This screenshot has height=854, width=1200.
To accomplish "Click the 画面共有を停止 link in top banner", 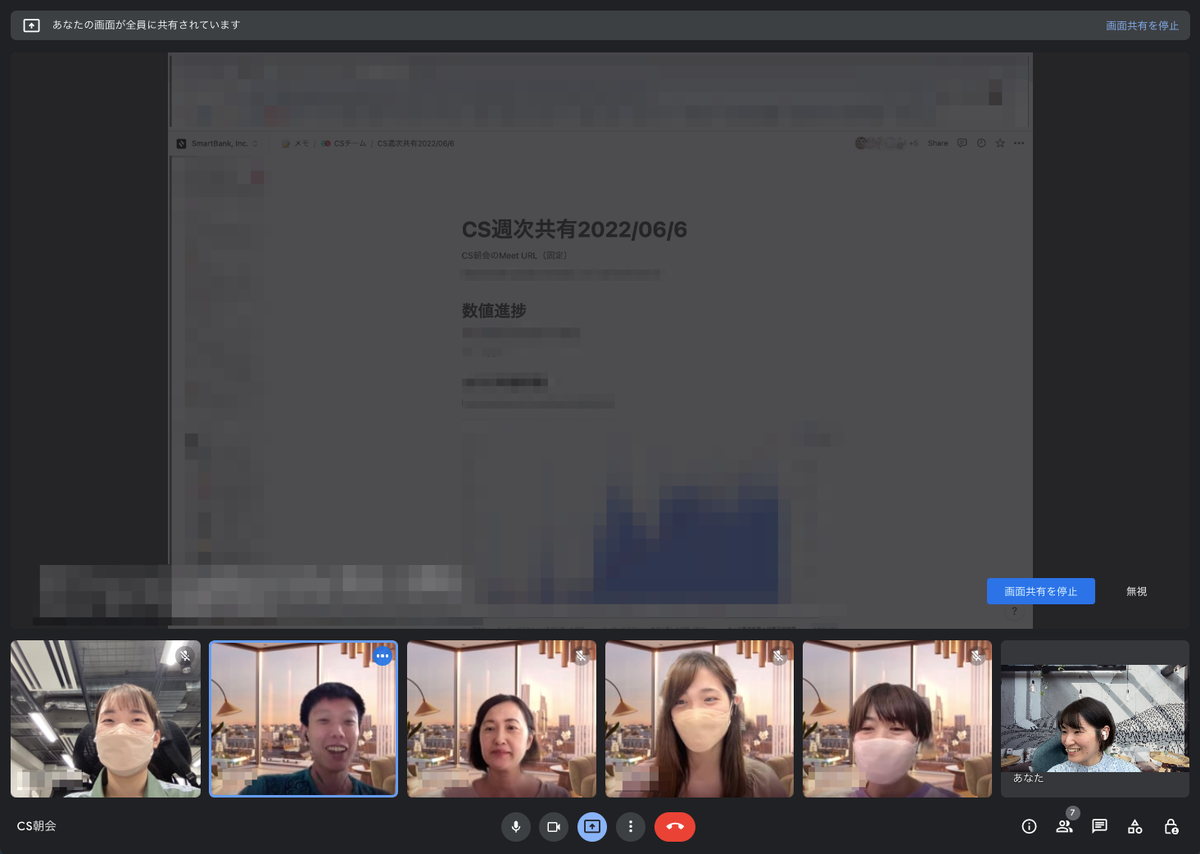I will tap(1142, 25).
